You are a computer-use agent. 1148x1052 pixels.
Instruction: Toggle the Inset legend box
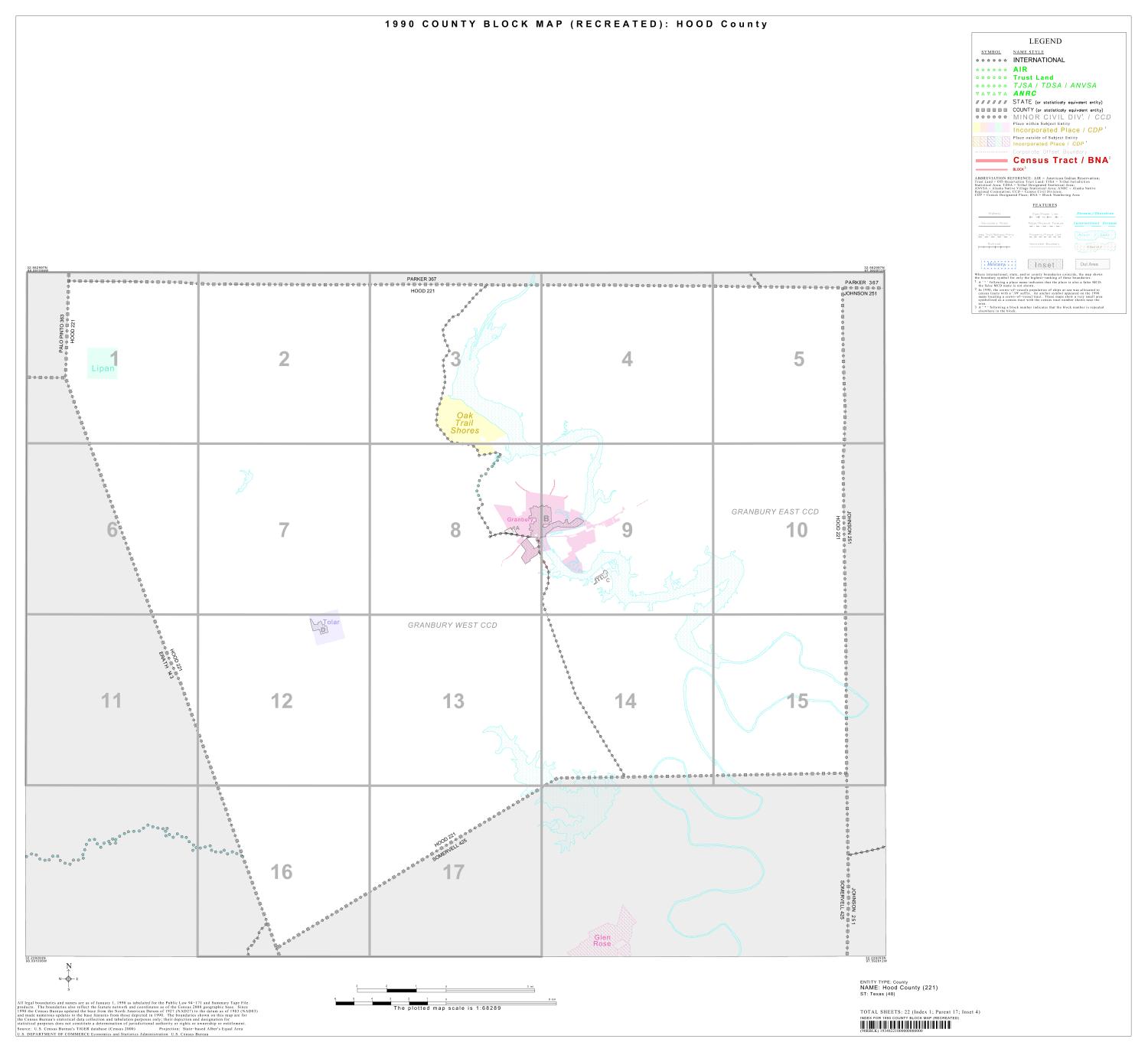[1046, 263]
